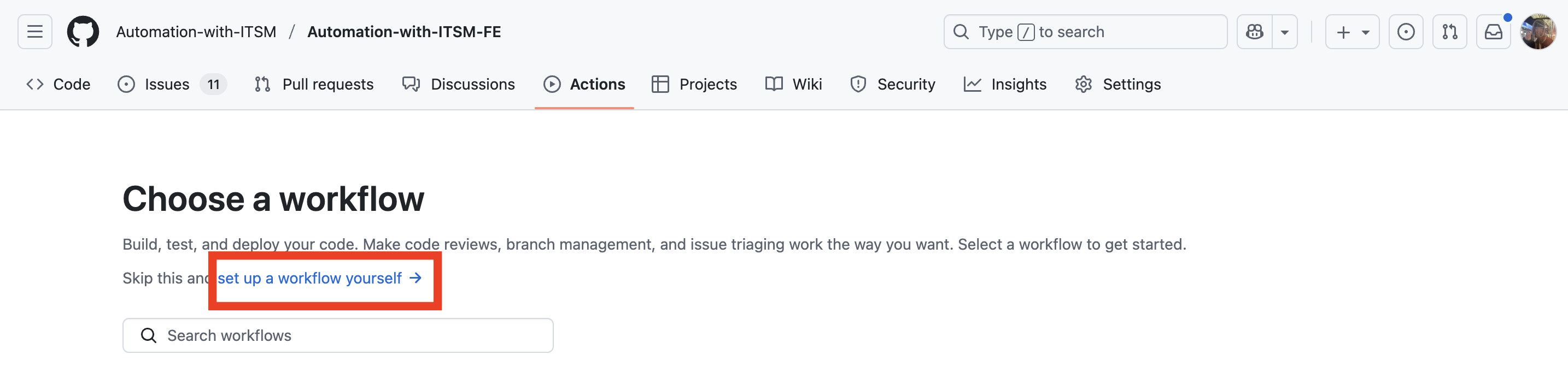Screen dimensions: 1568x366
Task: Open the notifications inbox
Action: pyautogui.click(x=1493, y=32)
